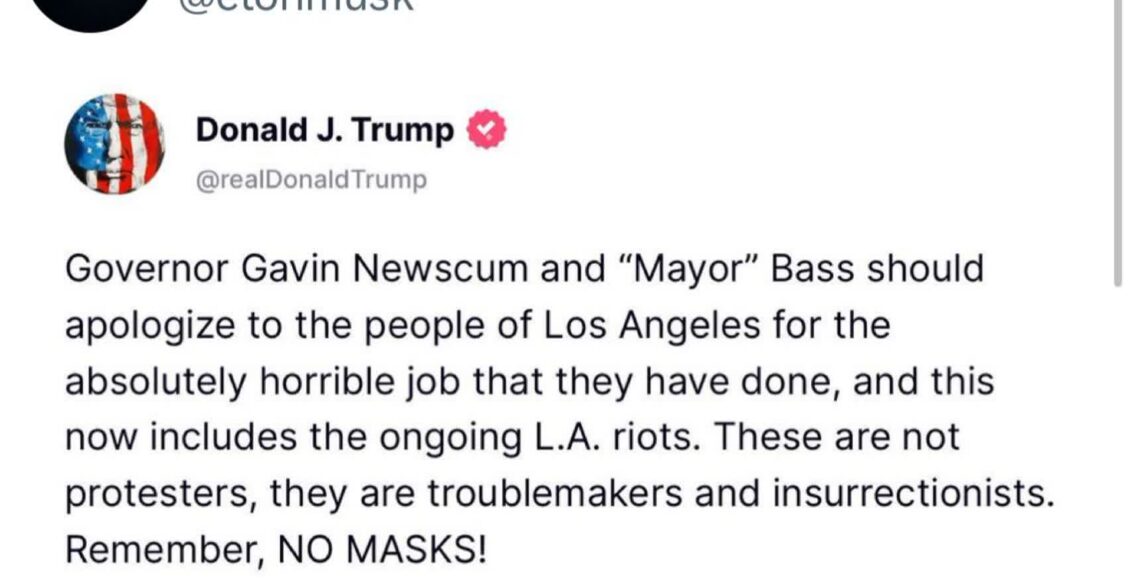Screen dimensions: 1130x580
Task: Click the red verified badge icon
Action: 486,130
